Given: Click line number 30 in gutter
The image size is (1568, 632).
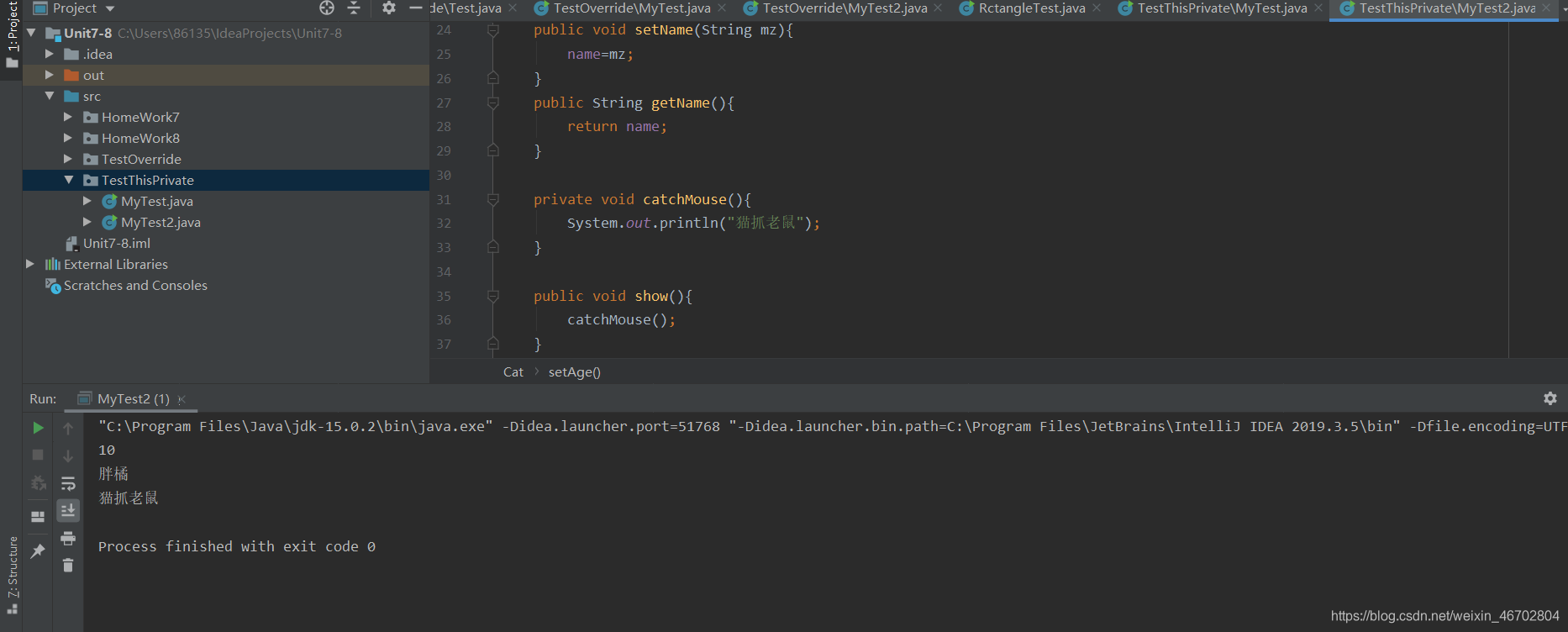Looking at the screenshot, I should 444,175.
